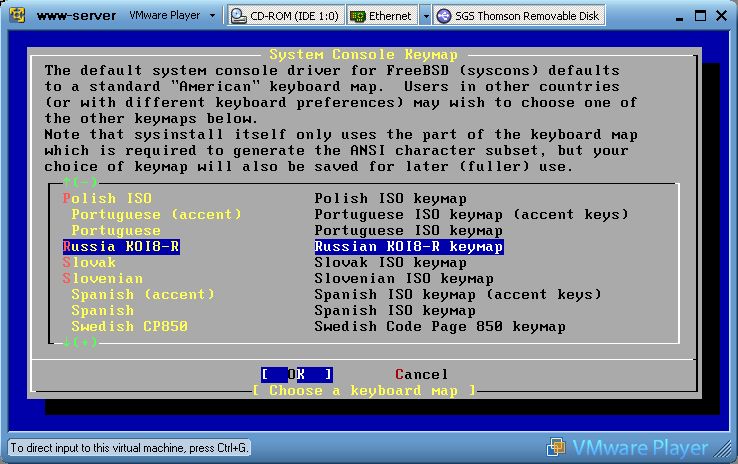The width and height of the screenshot is (738, 464).
Task: Click the SGS Thomson Removable Disk button
Action: [519, 16]
